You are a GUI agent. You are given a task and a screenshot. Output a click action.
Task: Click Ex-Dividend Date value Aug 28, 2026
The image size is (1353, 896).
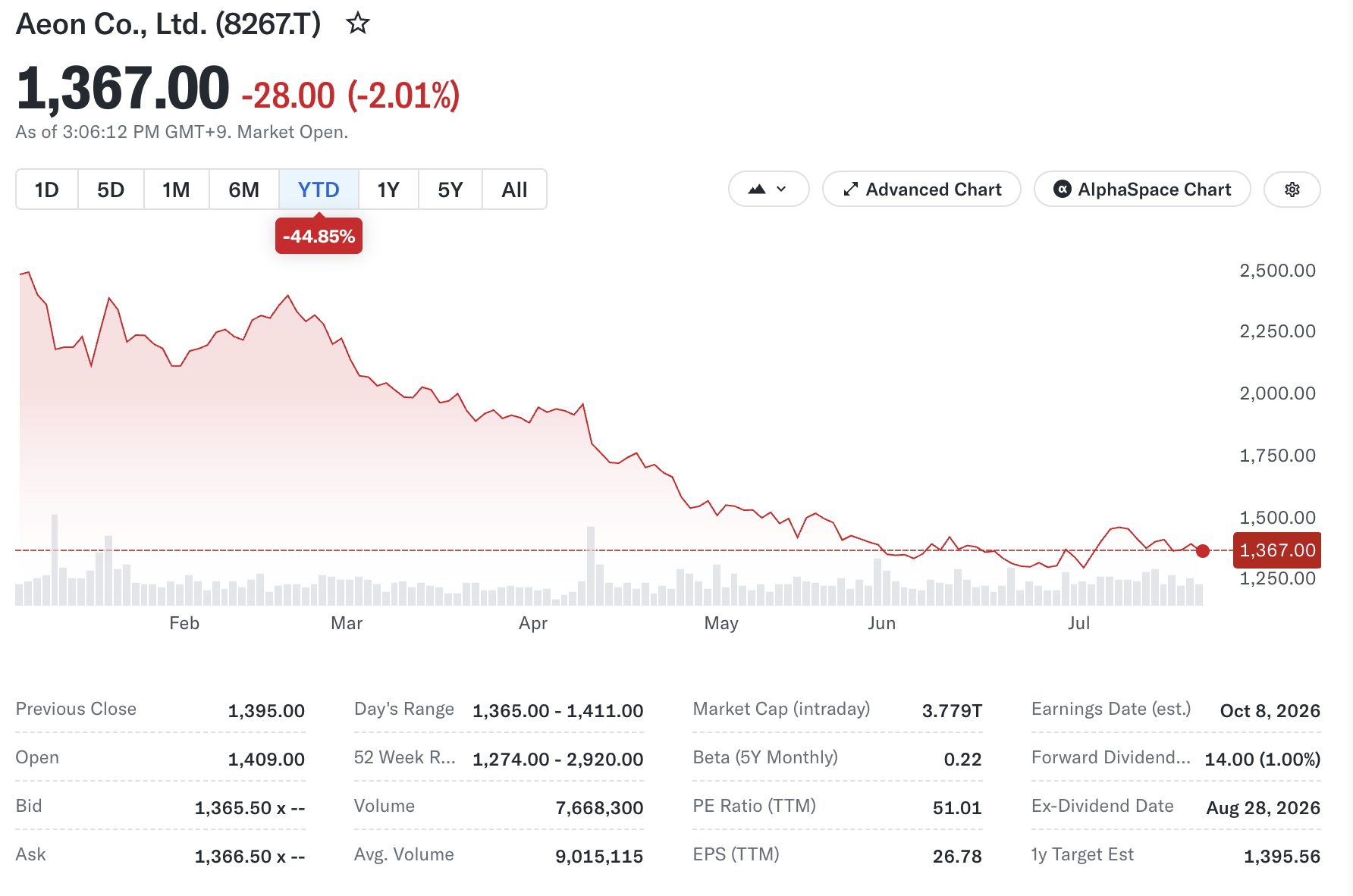point(1263,808)
